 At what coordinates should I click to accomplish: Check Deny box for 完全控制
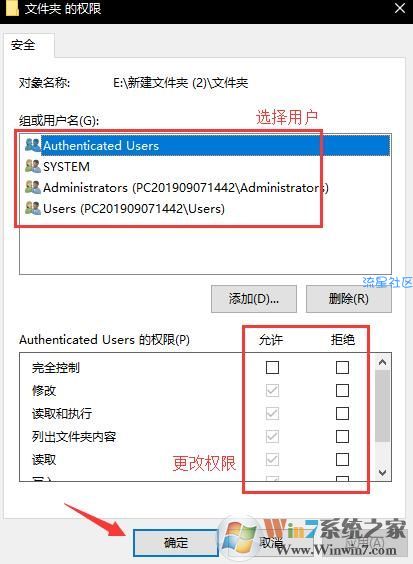coord(342,367)
